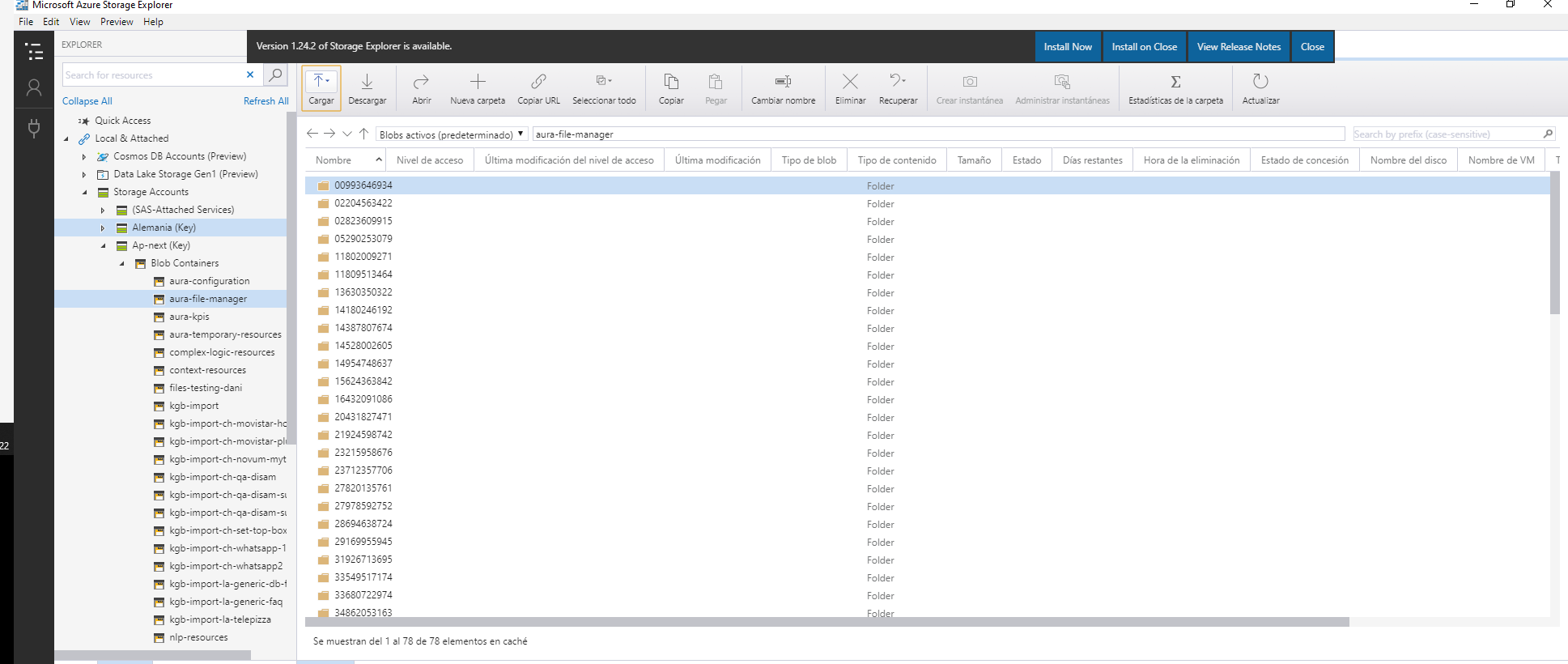Open the Edit menu
This screenshot has width=1568, height=664.
(51, 22)
